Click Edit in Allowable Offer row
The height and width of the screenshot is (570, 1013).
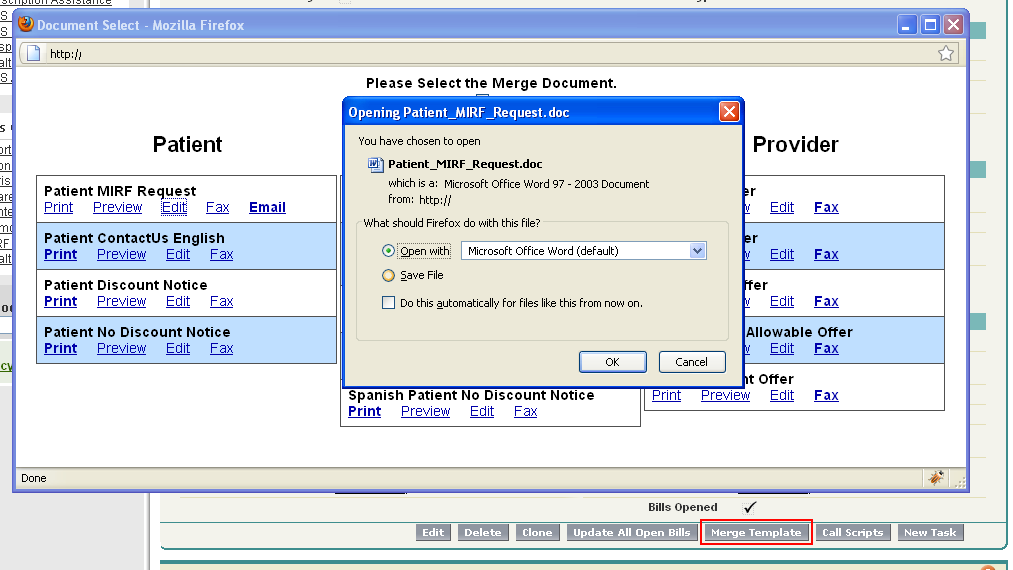[782, 348]
